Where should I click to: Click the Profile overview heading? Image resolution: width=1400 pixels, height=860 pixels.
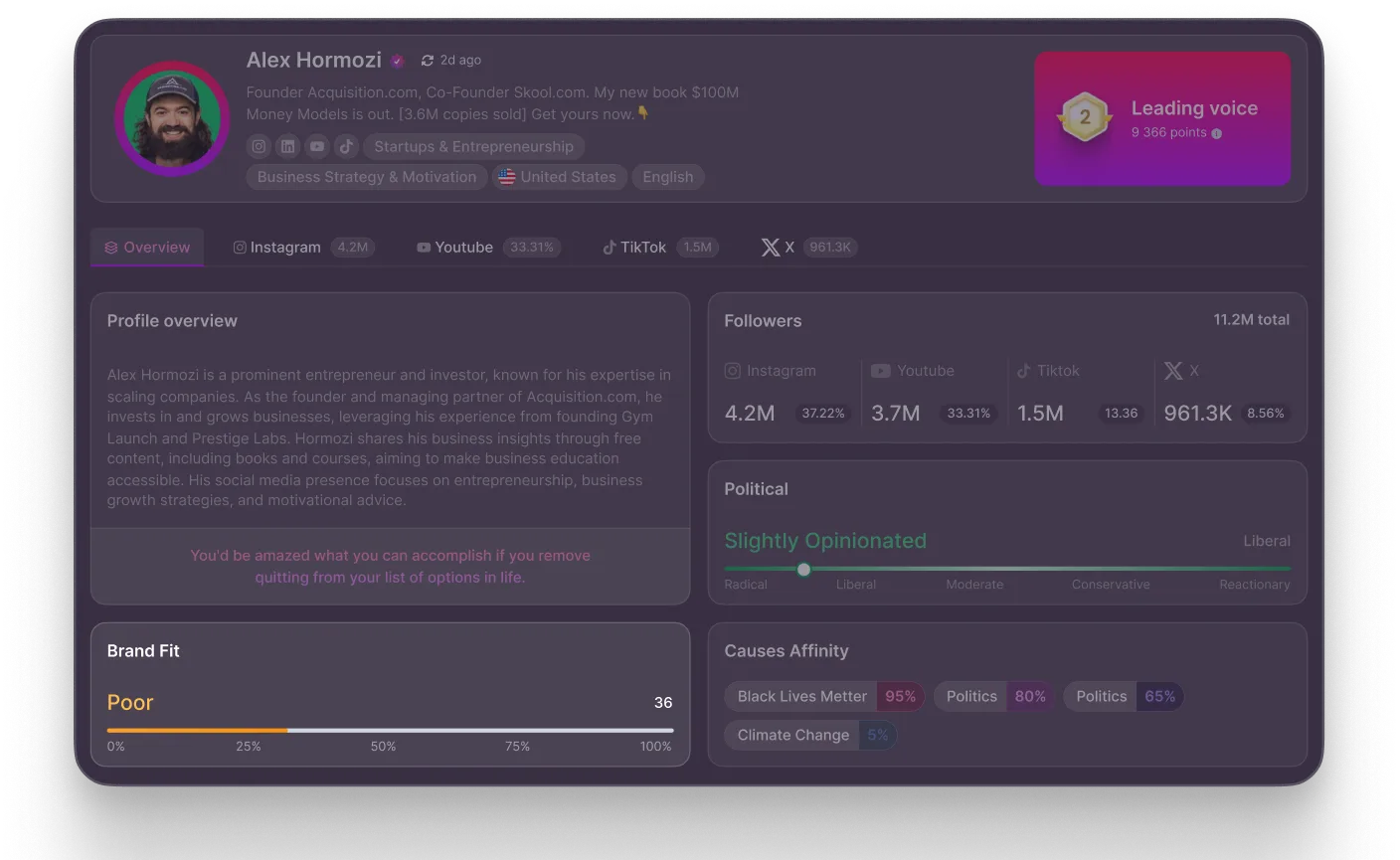[x=172, y=321]
